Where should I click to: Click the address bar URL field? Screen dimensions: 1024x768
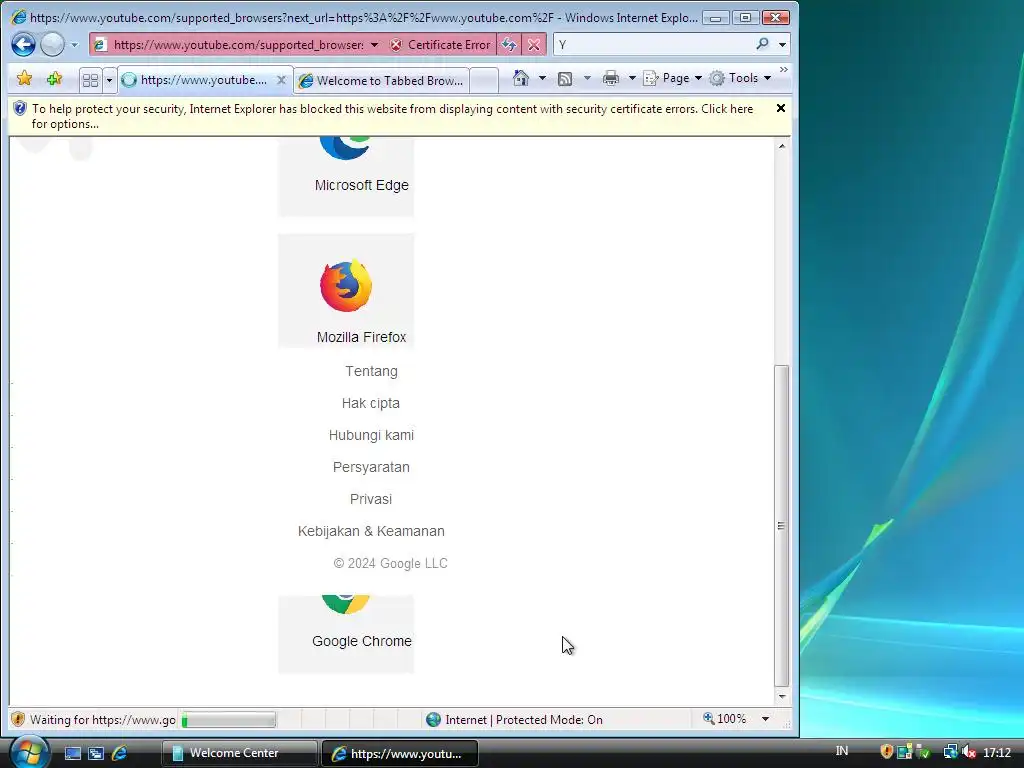[238, 44]
